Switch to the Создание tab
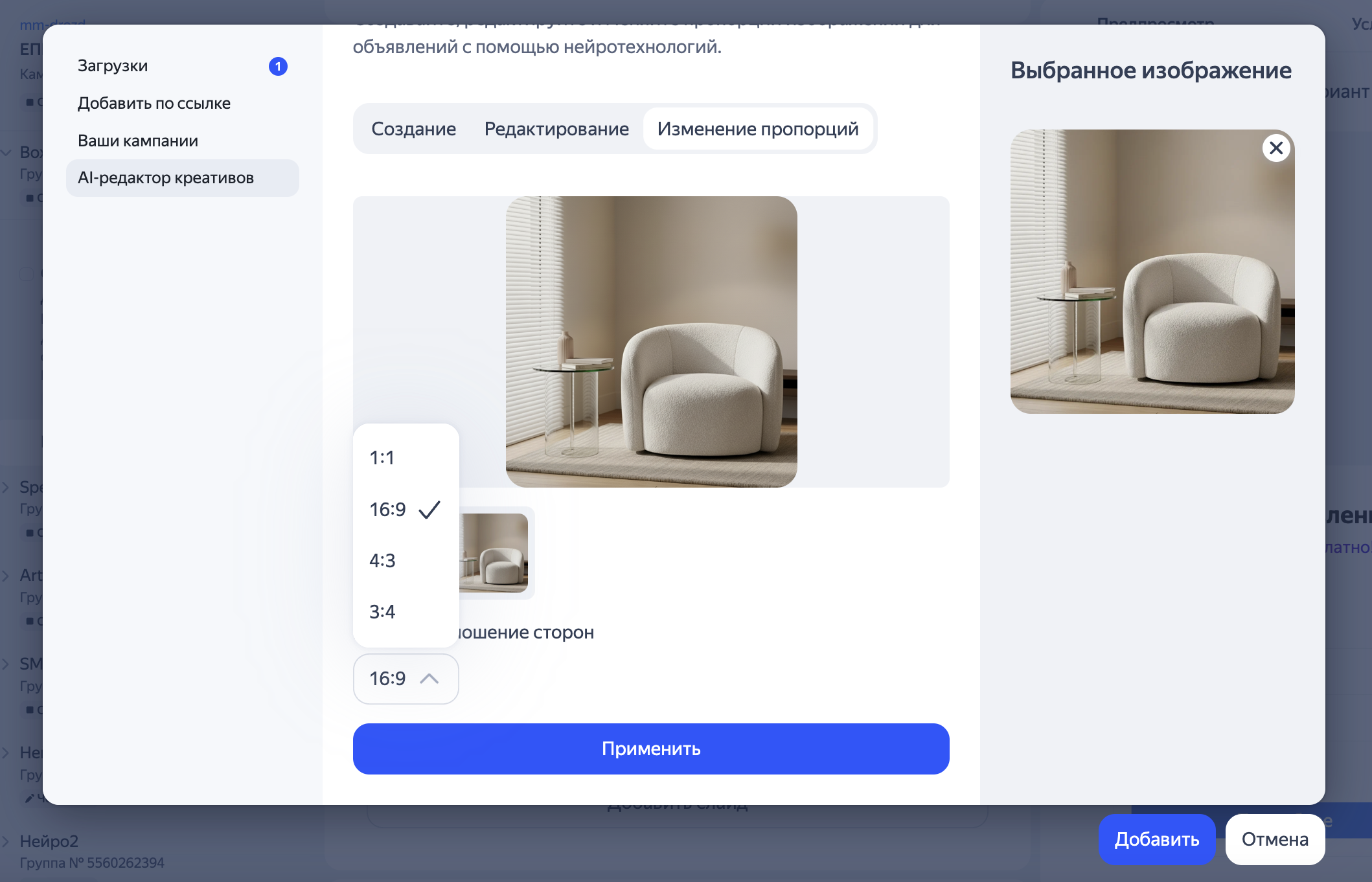1372x882 pixels. click(413, 129)
